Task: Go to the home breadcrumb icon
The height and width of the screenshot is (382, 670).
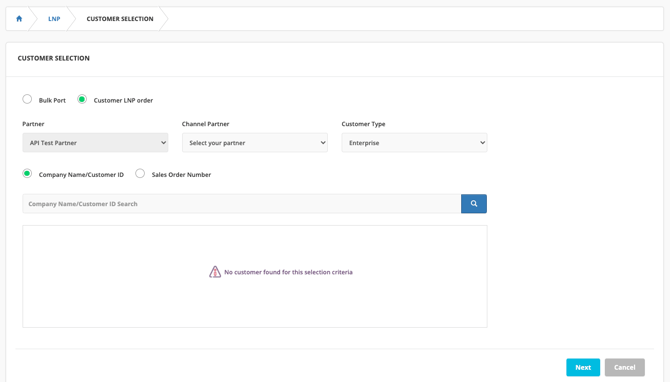Action: click(x=19, y=19)
